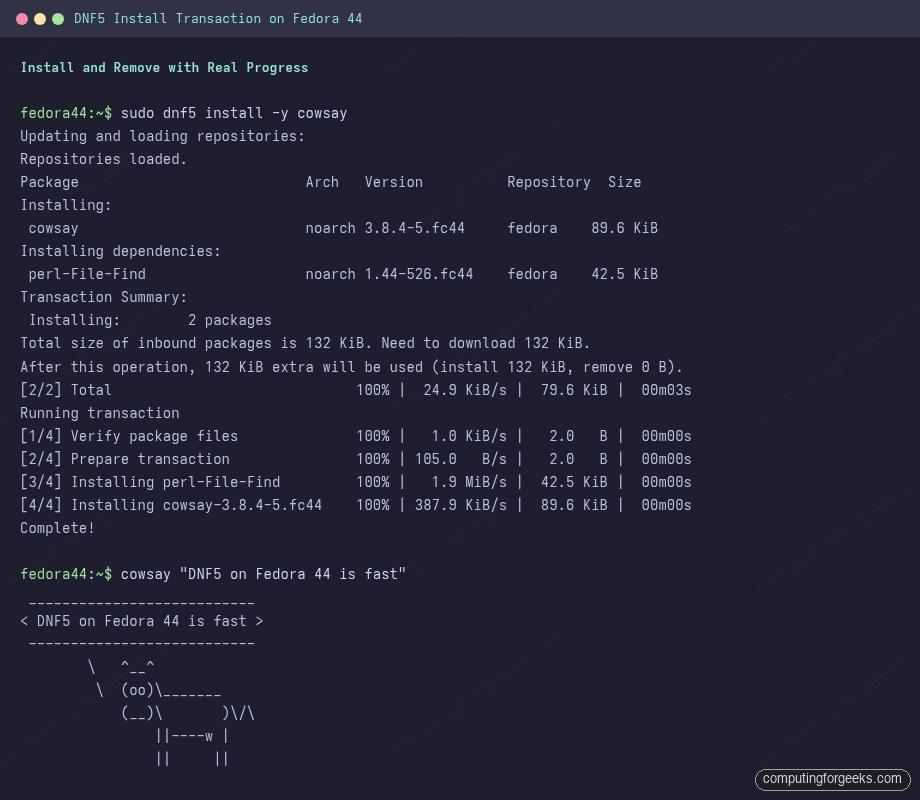Click '[3/4] Installing perl-File-Find'
This screenshot has height=800, width=920.
pyautogui.click(x=150, y=482)
